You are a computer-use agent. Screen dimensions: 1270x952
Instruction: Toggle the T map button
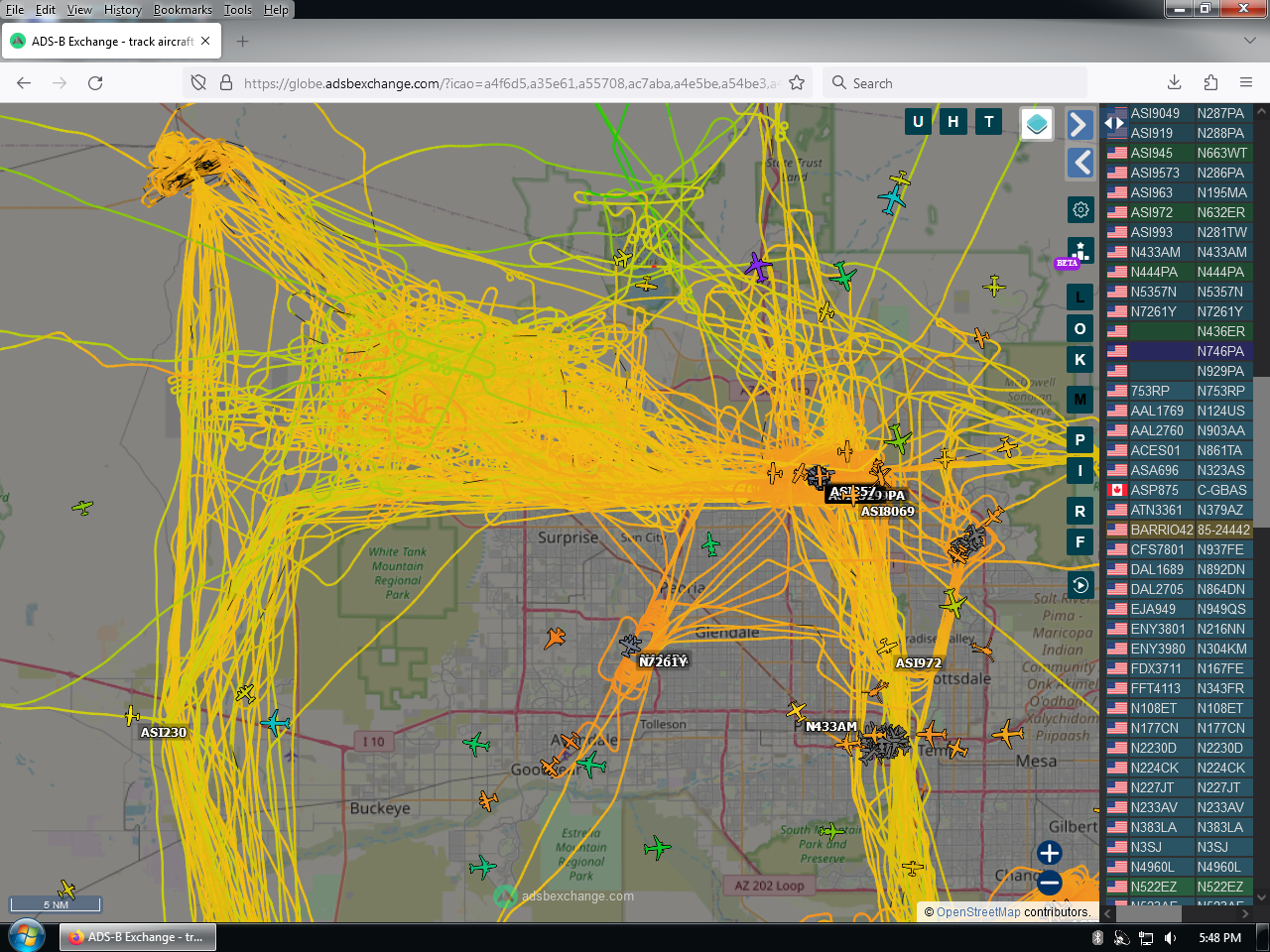tap(988, 122)
